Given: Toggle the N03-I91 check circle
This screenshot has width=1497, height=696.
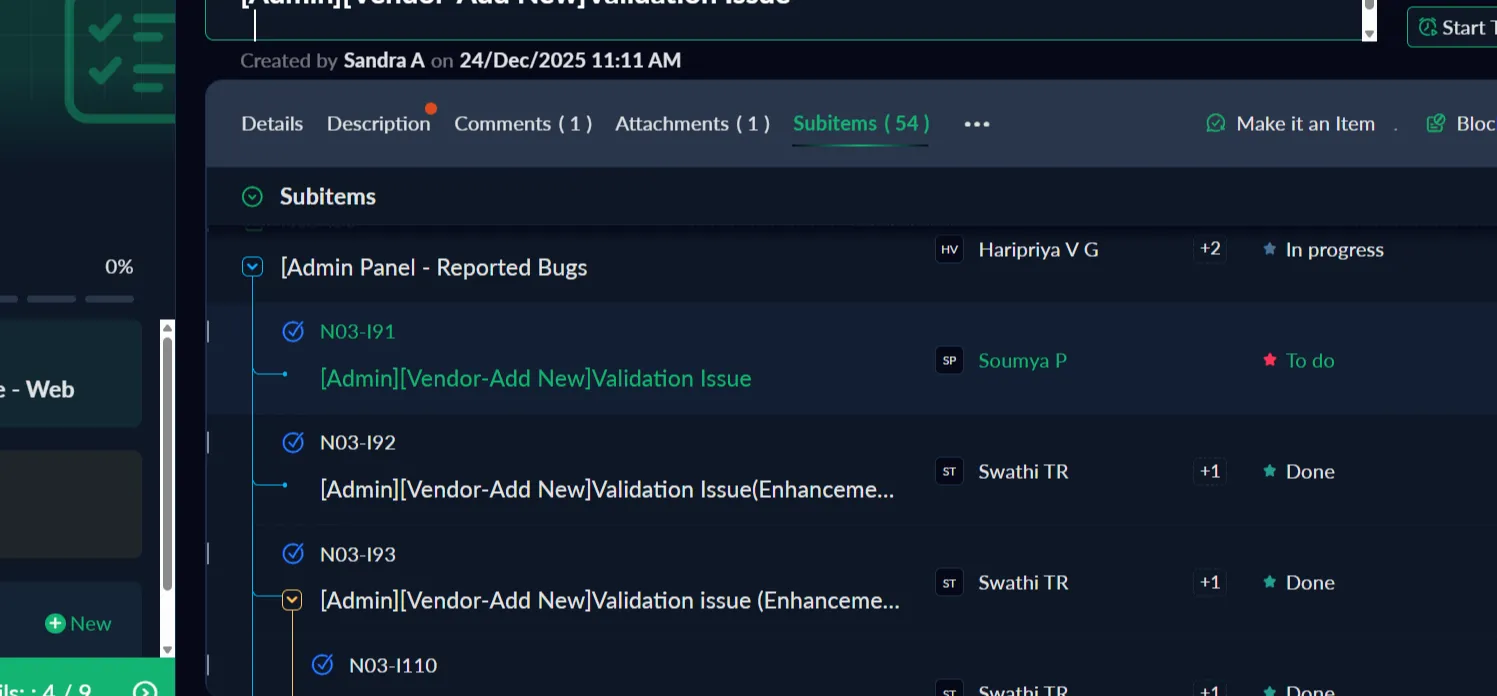Looking at the screenshot, I should (293, 331).
